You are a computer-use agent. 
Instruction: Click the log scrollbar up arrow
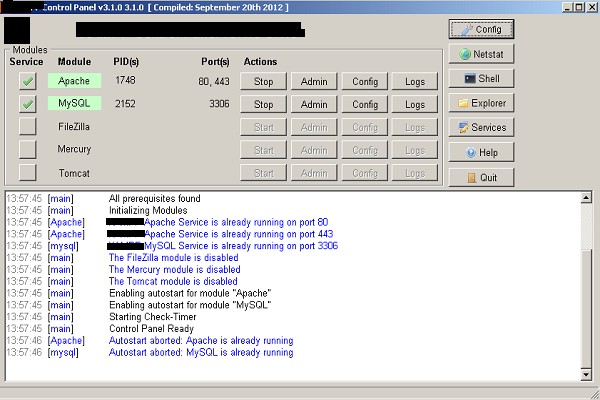[x=586, y=198]
